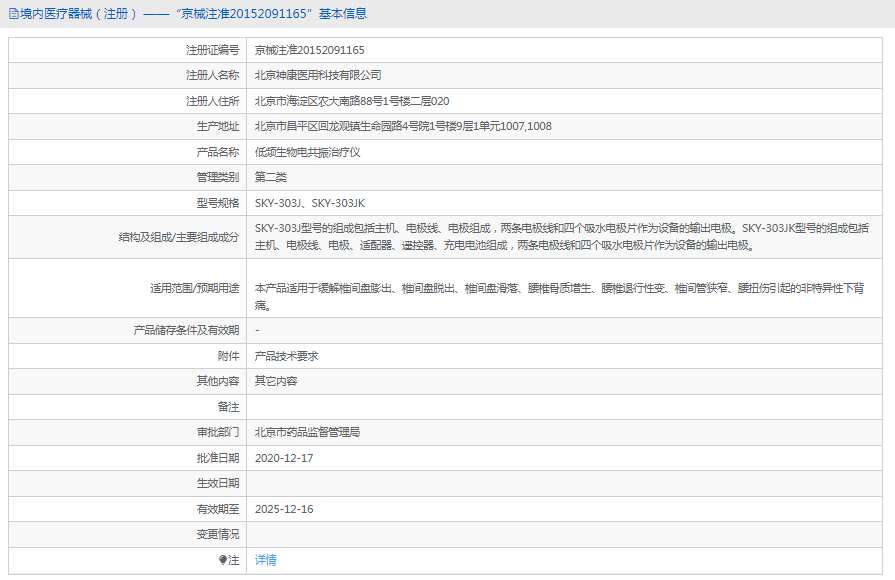The width and height of the screenshot is (895, 580).
Task: Select approval department 北京市药品监督管理局
Action: 308,433
